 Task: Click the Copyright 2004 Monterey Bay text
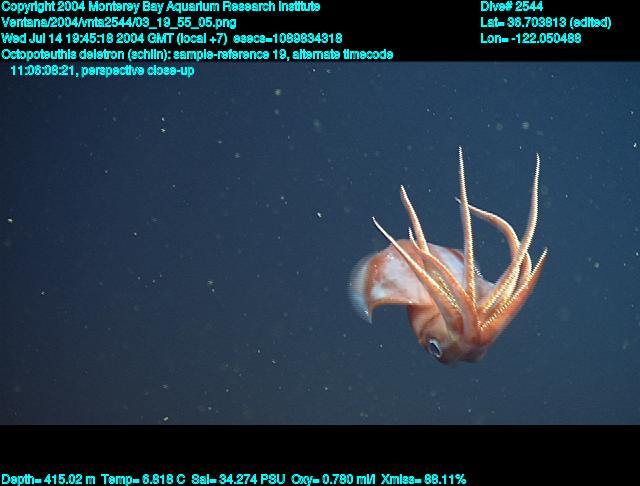click(161, 7)
